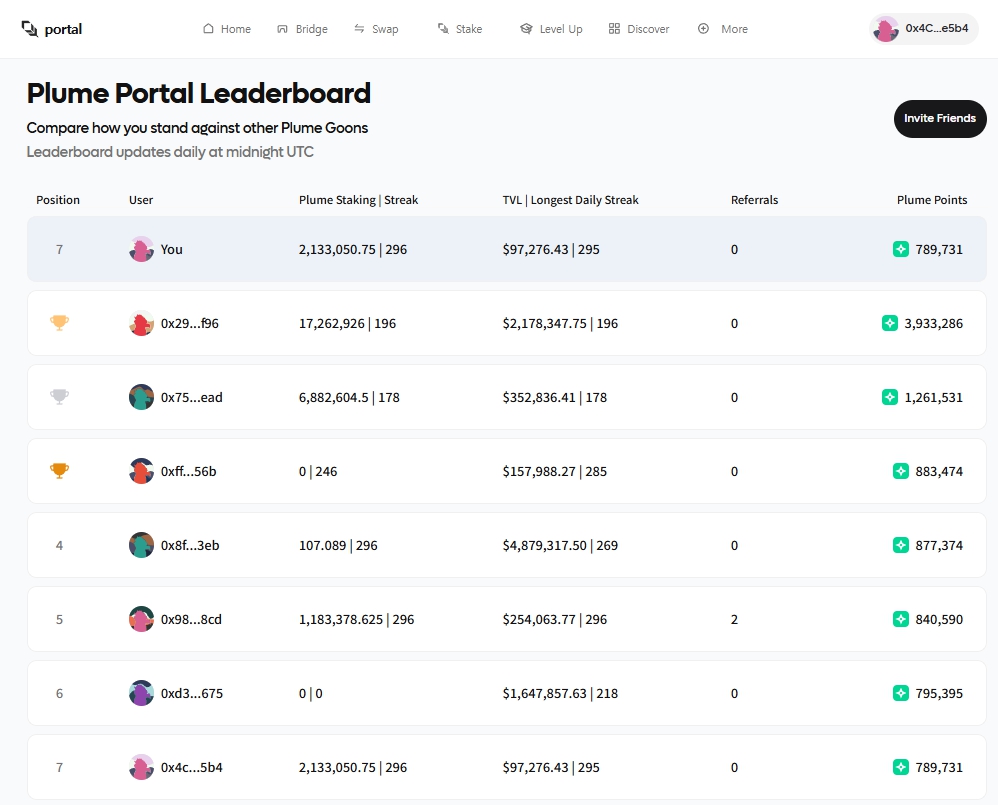Click the Position column header
This screenshot has width=998, height=805.
coord(58,200)
